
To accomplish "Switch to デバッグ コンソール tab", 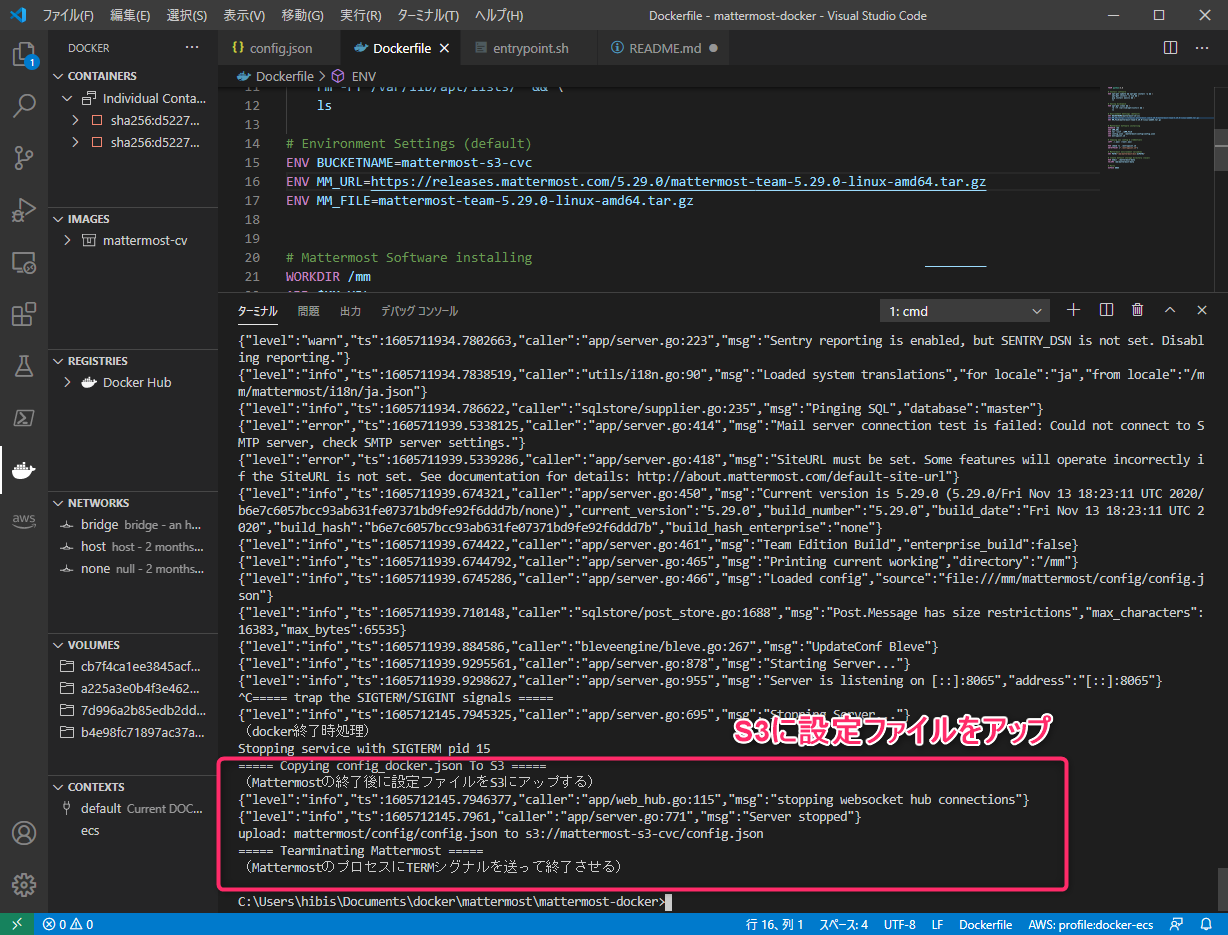I will point(419,311).
